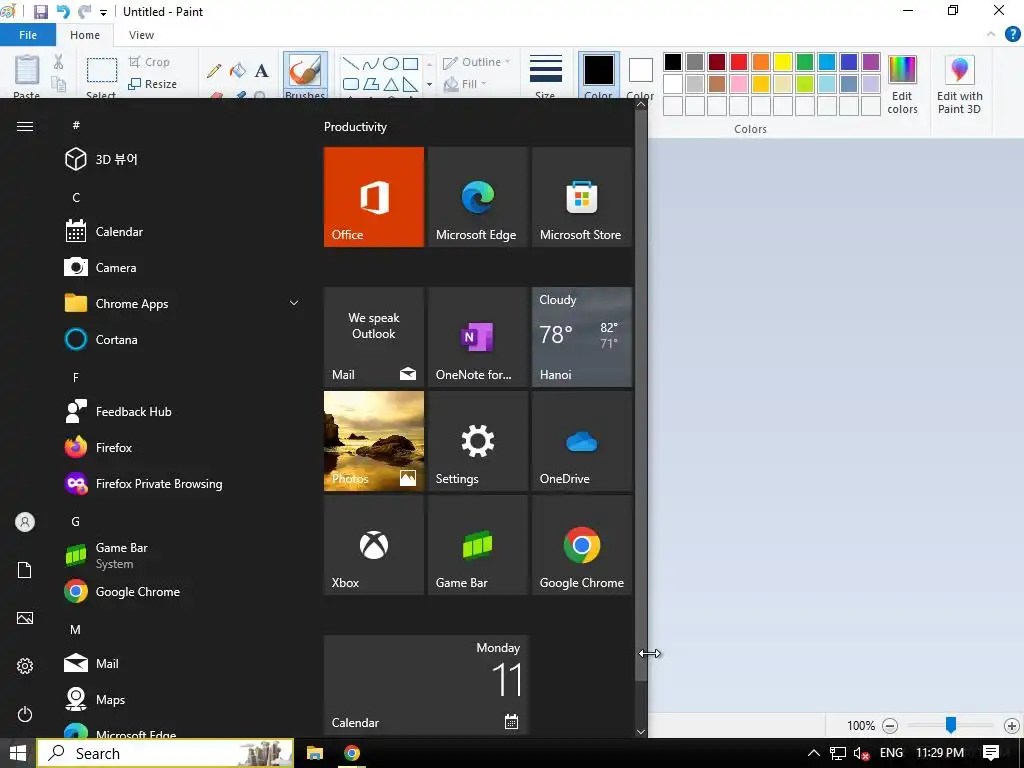Open the Outline dropdown in Paint
This screenshot has width=1024, height=768.
[477, 62]
